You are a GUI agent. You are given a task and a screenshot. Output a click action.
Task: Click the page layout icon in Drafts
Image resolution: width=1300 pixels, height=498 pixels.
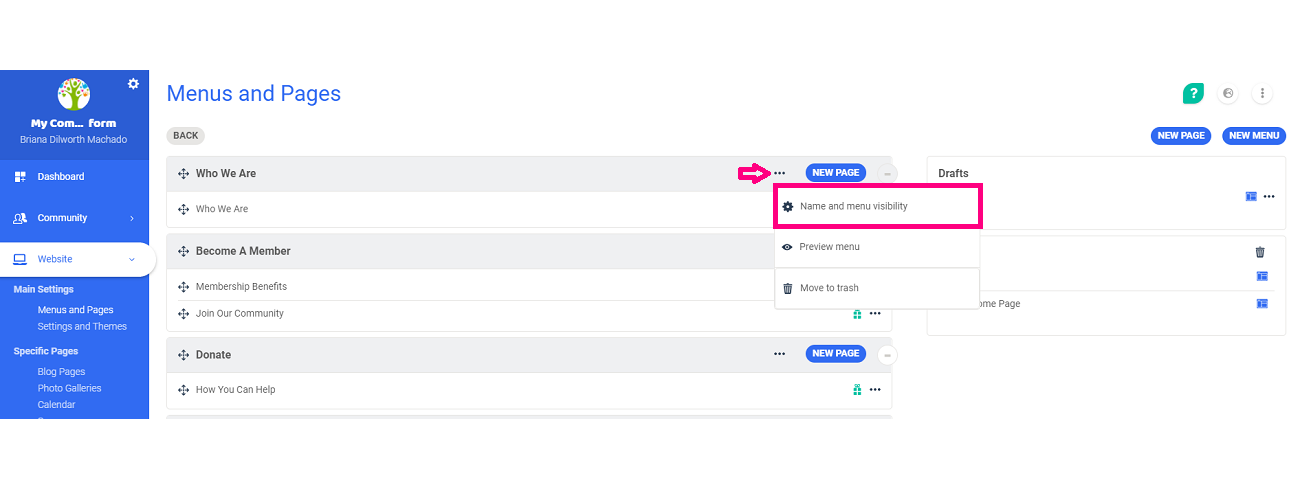click(1250, 196)
